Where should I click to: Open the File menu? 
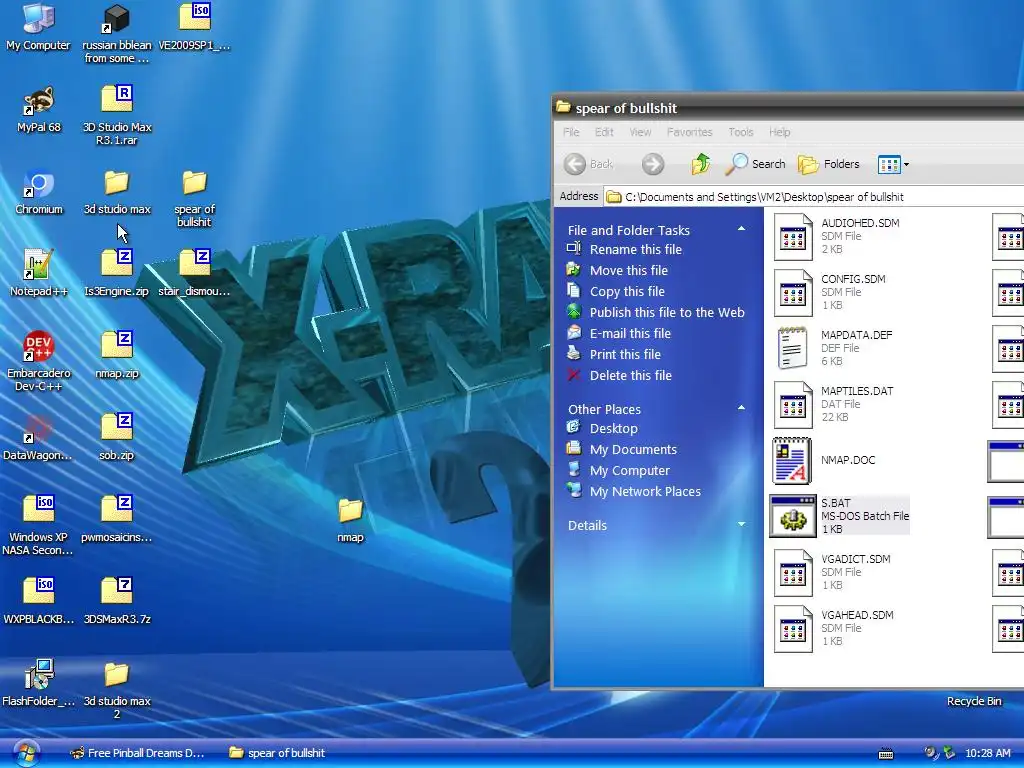(571, 132)
